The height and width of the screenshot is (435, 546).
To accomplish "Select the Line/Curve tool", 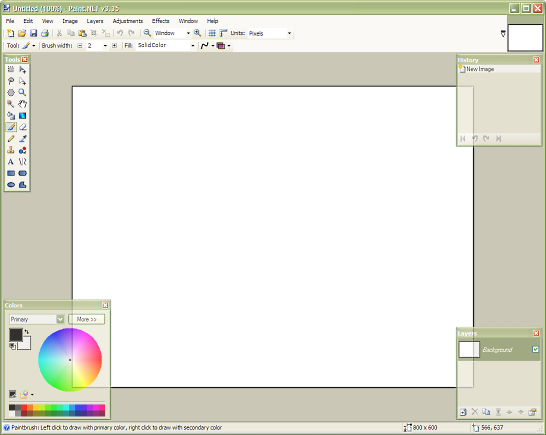I will pos(22,162).
